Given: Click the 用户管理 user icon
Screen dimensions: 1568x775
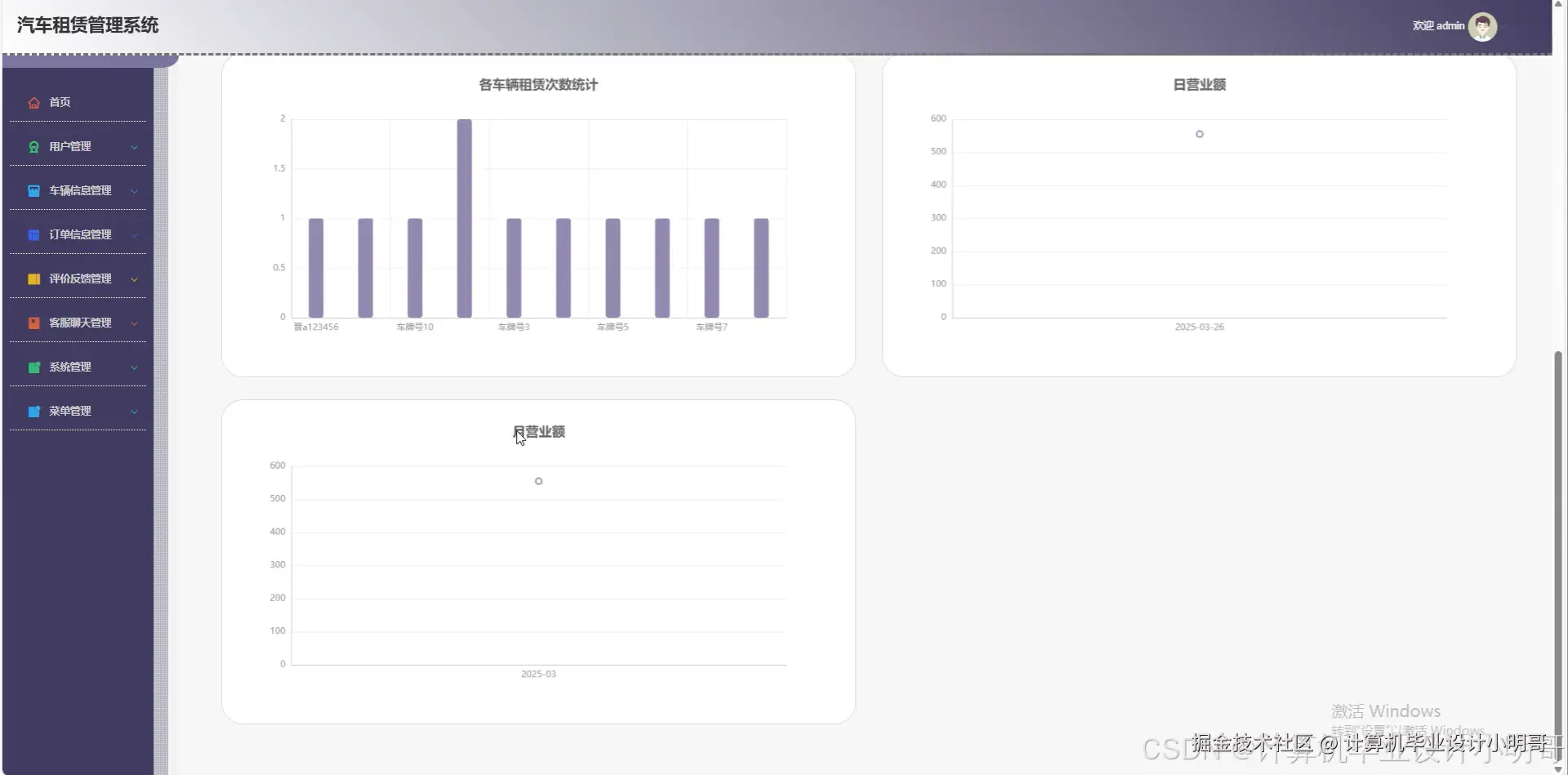Looking at the screenshot, I should pyautogui.click(x=33, y=146).
